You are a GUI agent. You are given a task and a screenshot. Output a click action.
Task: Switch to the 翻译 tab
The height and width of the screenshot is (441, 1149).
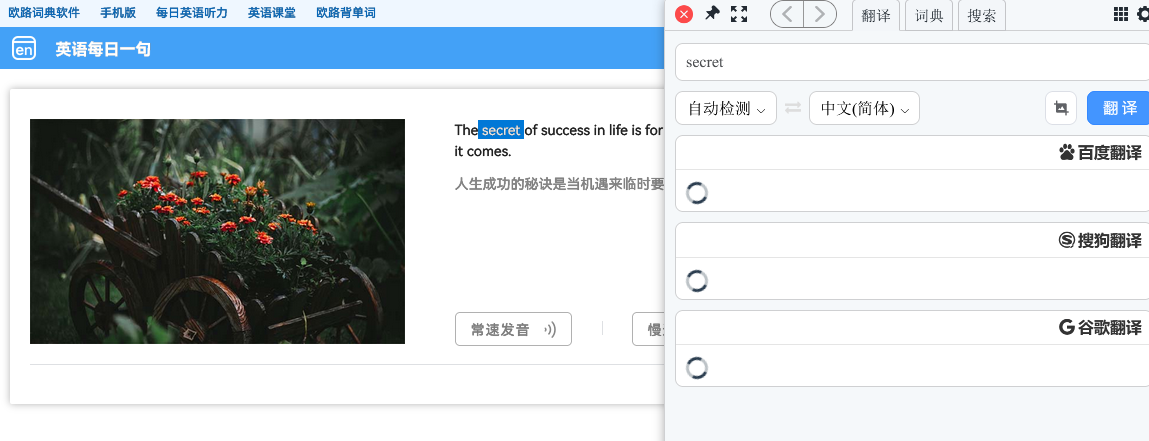coord(876,15)
